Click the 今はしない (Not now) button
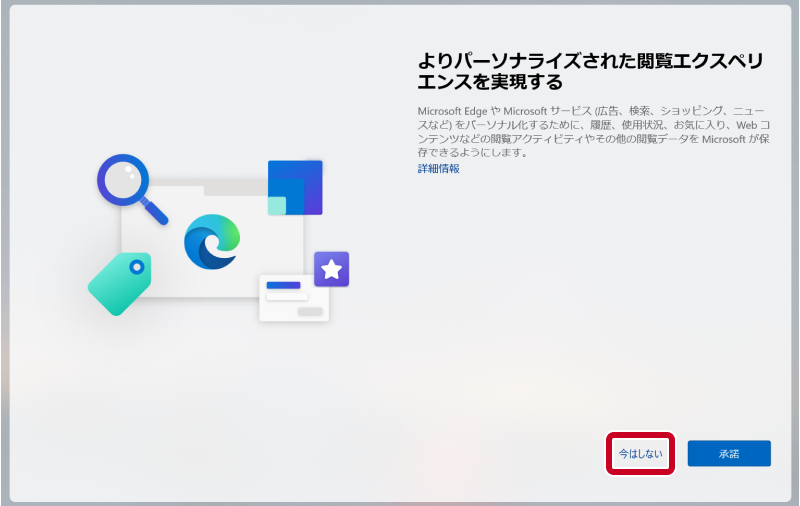The width and height of the screenshot is (800, 506). (x=640, y=453)
